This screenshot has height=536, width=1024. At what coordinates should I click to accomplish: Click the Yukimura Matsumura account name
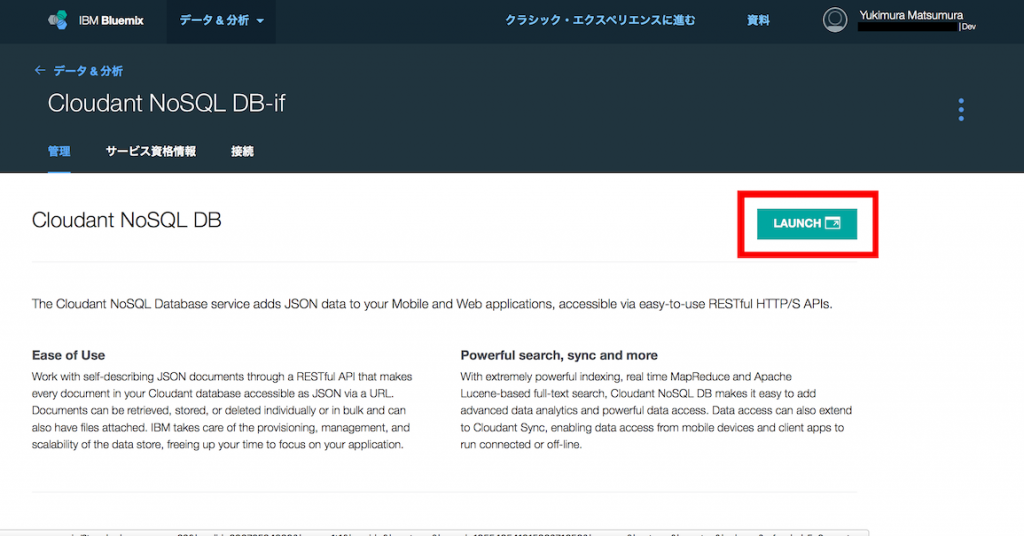coord(910,14)
